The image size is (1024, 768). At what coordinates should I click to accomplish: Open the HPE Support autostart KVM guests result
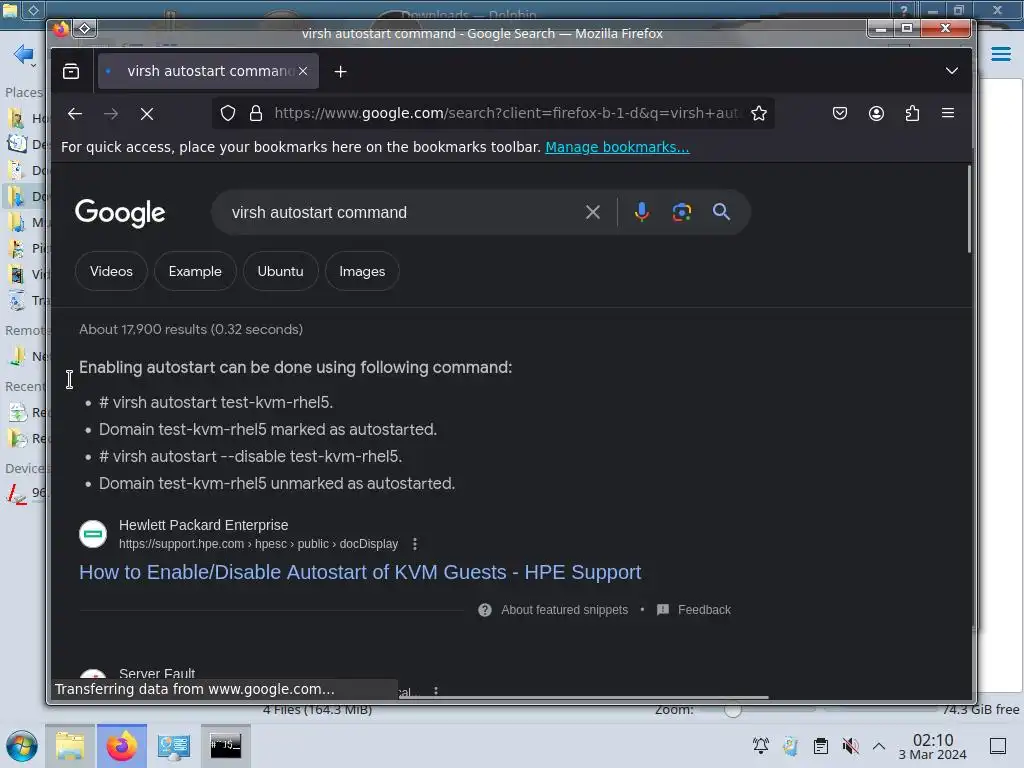click(360, 572)
